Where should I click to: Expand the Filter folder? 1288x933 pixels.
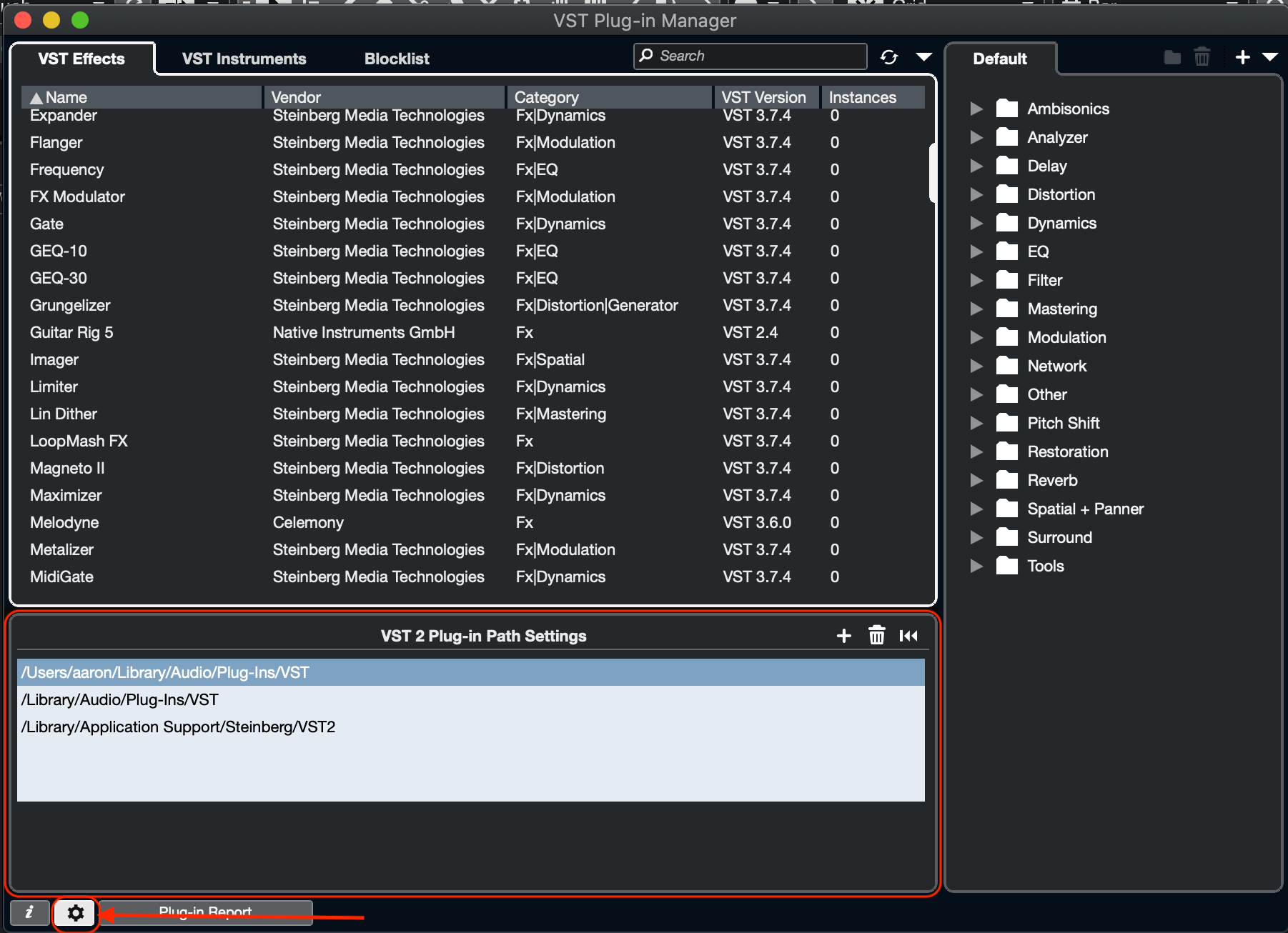click(976, 280)
